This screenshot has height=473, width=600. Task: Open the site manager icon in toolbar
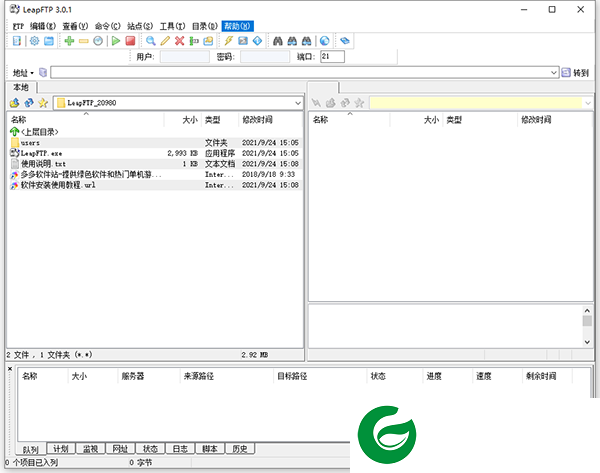(17, 41)
